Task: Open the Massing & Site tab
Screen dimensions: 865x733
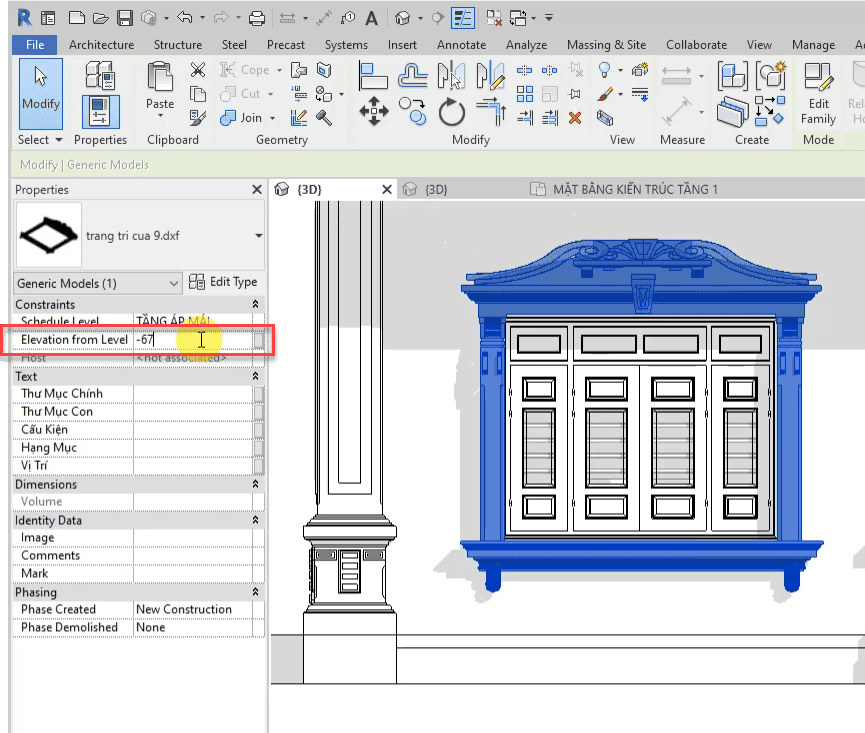Action: tap(606, 45)
